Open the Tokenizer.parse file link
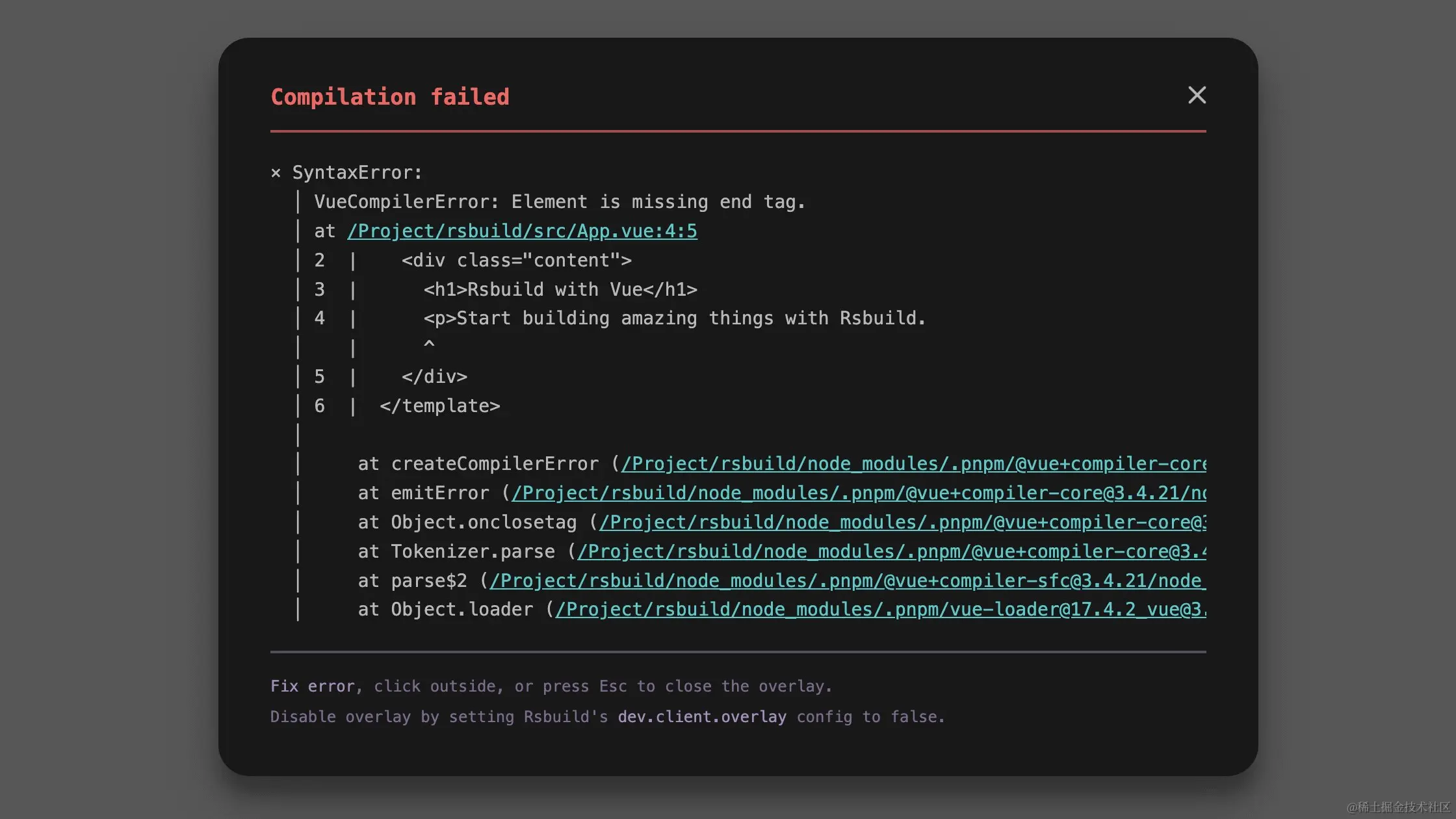 [890, 551]
